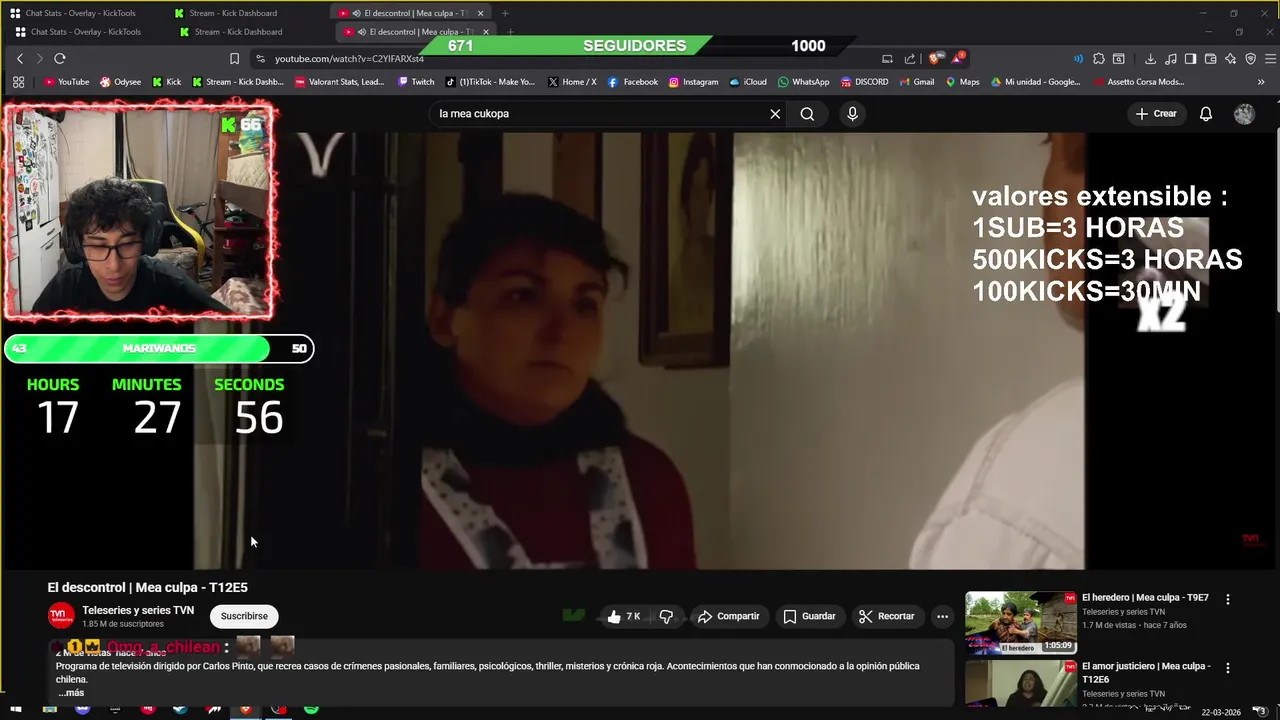Open the apps grid icon in bookmarks bar
The image size is (1280, 720).
[18, 82]
